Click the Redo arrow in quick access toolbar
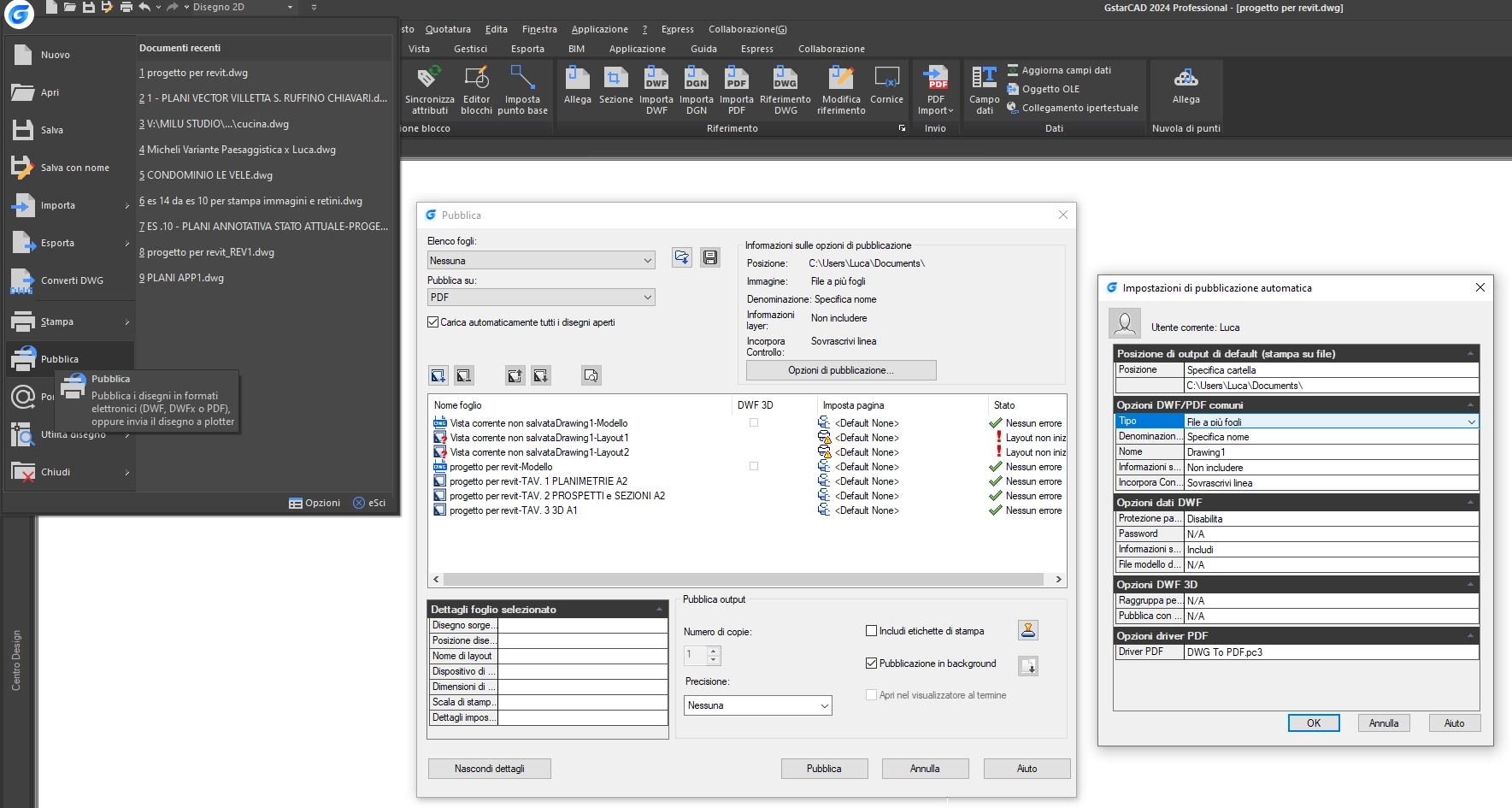 172,7
